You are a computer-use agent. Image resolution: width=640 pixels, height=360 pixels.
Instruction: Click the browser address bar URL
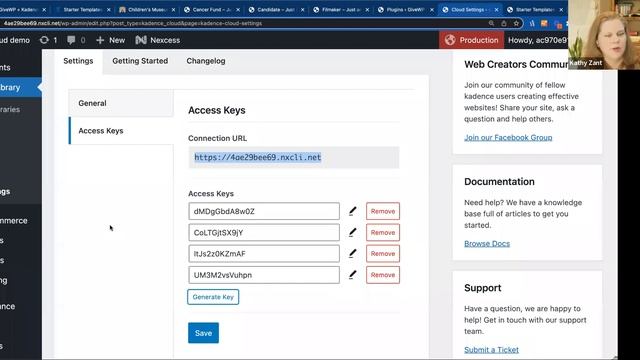coord(133,24)
